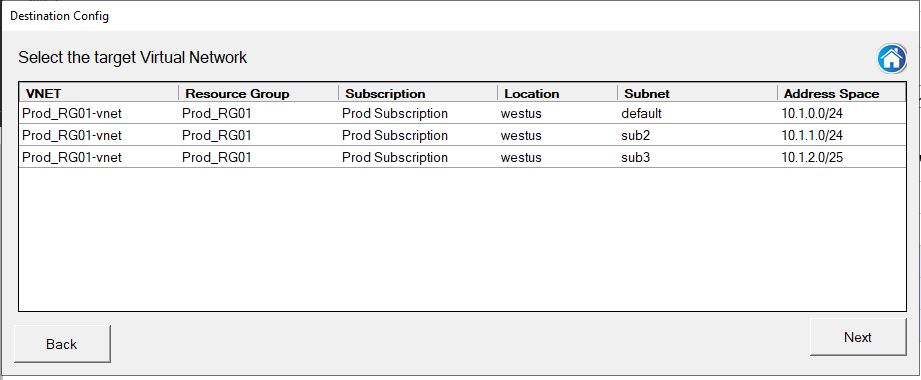This screenshot has height=380, width=921.
Task: Click westus location in sub3 row
Action: pos(521,157)
